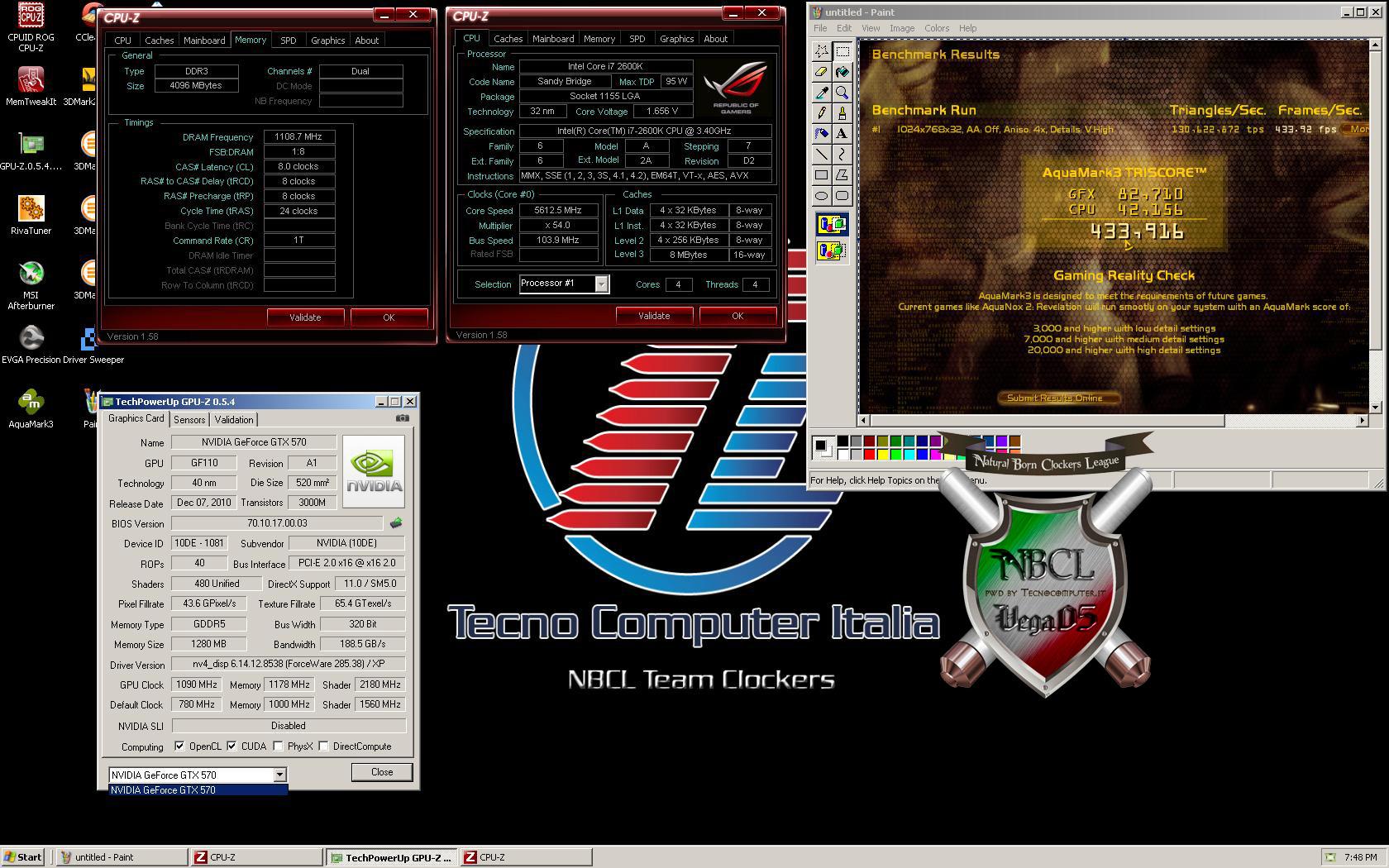Image resolution: width=1389 pixels, height=868 pixels.
Task: Switch to the SPD tab in the left CPU-Z window
Action: point(288,41)
